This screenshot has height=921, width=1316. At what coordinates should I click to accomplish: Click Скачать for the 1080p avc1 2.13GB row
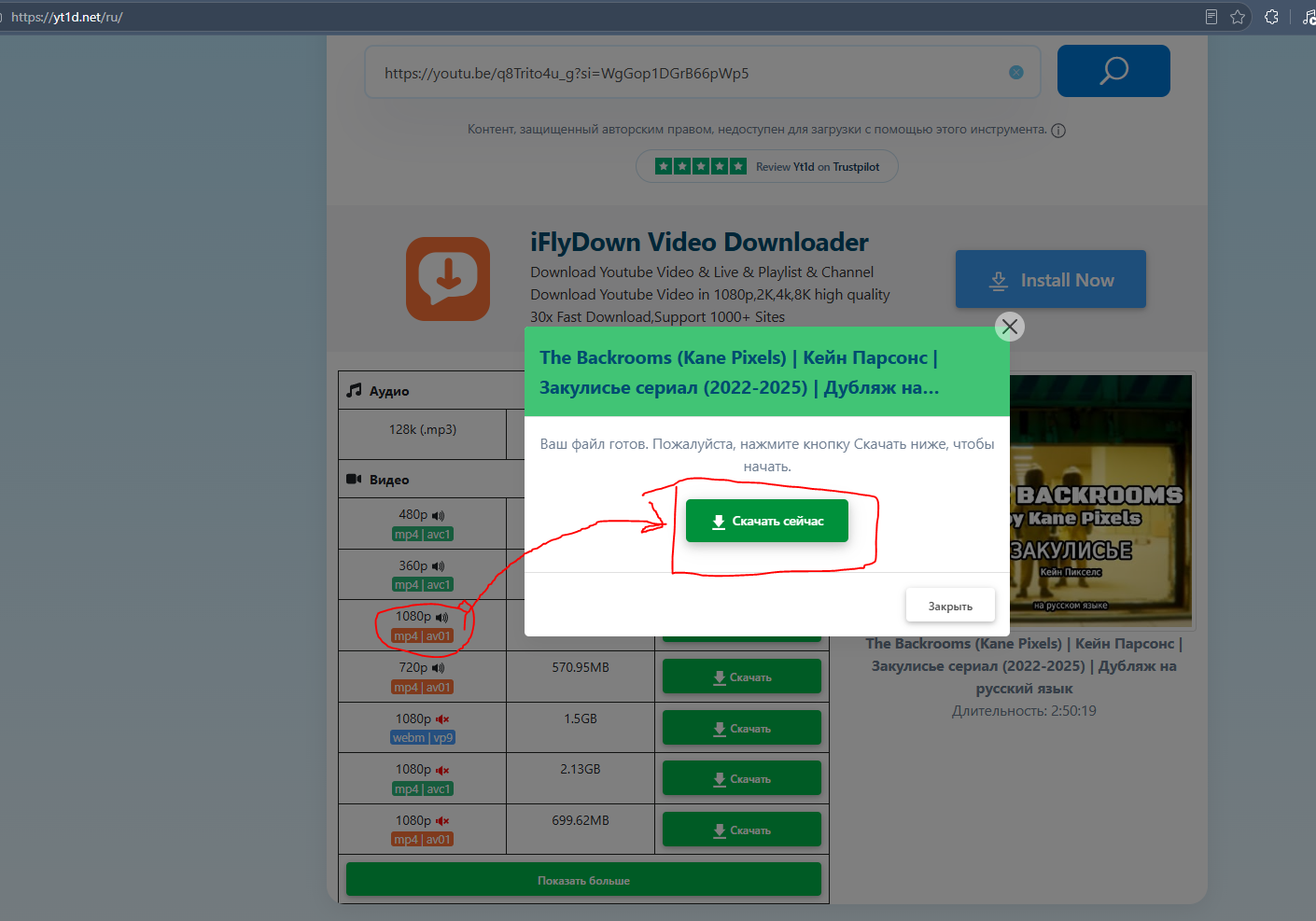[x=742, y=778]
